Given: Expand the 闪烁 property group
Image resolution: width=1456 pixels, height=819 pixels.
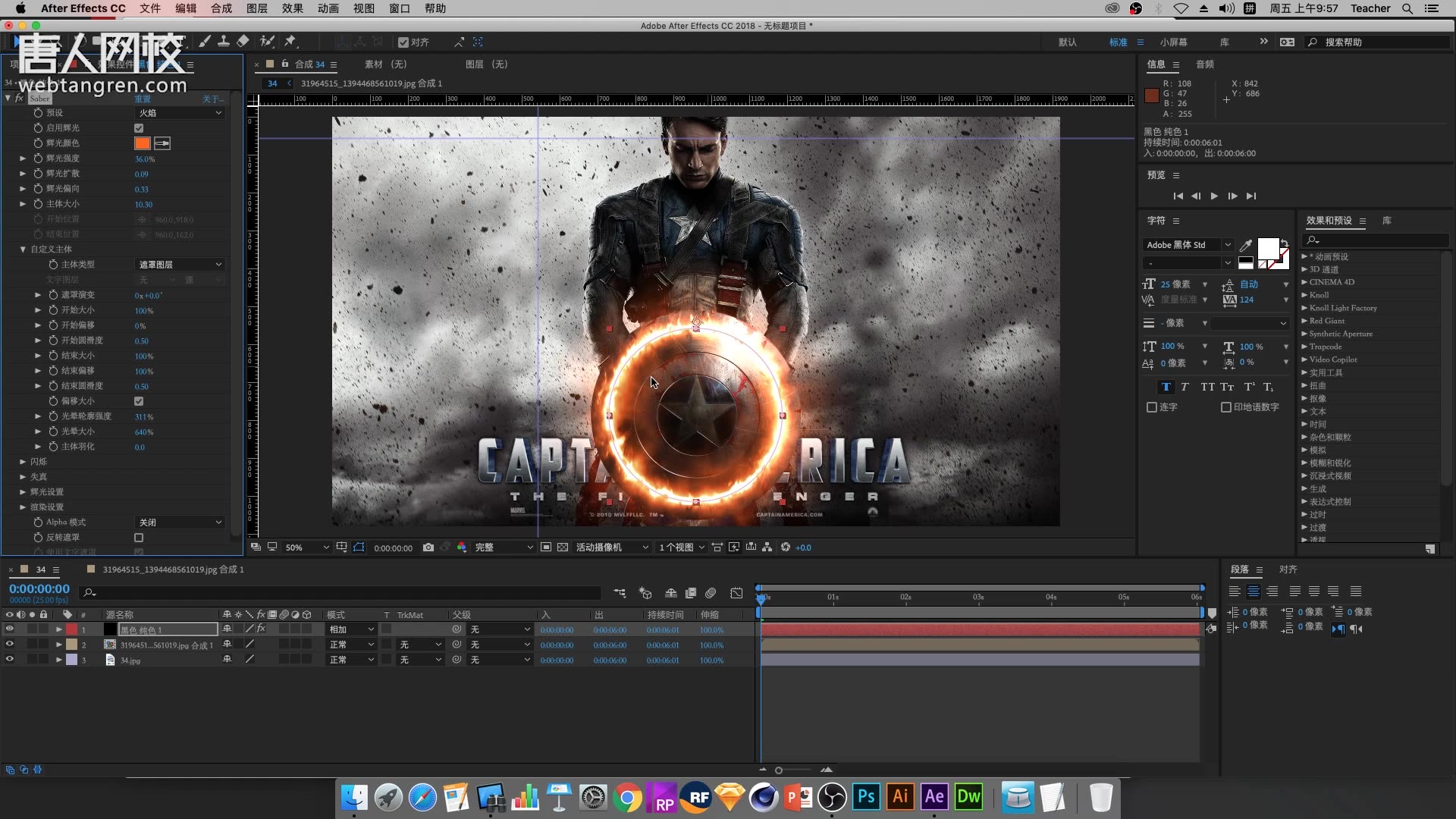Looking at the screenshot, I should (x=23, y=462).
